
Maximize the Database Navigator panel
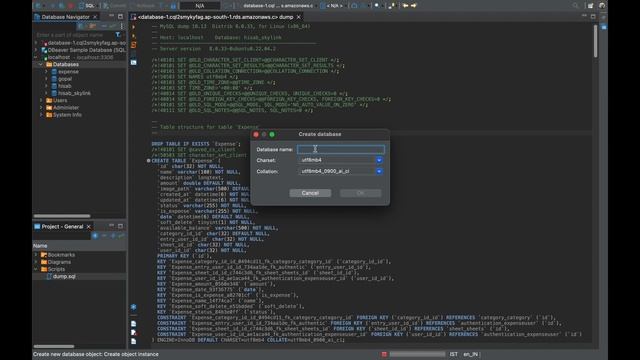point(120,16)
